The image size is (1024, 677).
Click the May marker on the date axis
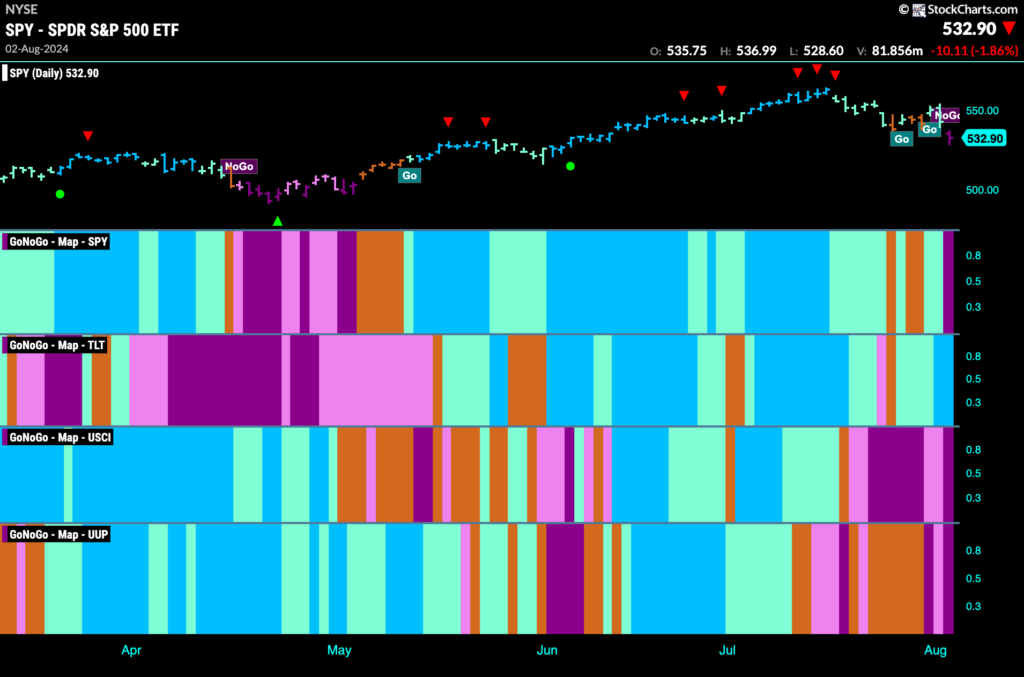pyautogui.click(x=339, y=650)
